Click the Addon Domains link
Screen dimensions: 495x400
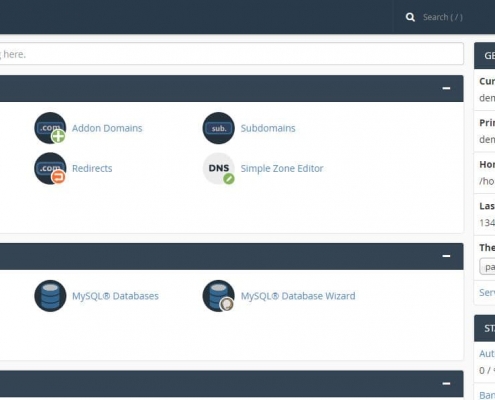point(107,128)
